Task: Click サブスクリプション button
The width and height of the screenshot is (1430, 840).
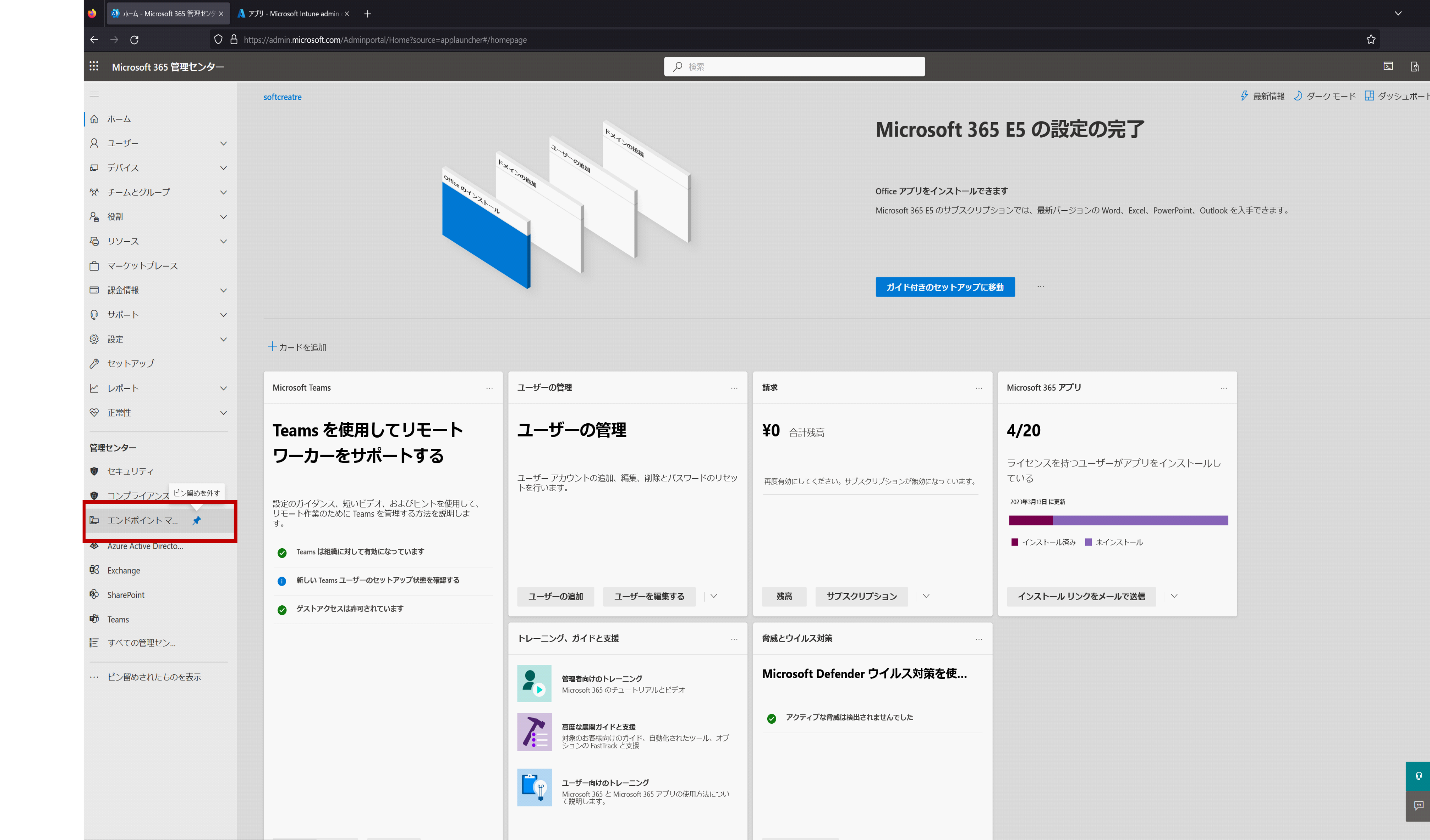Action: (861, 597)
